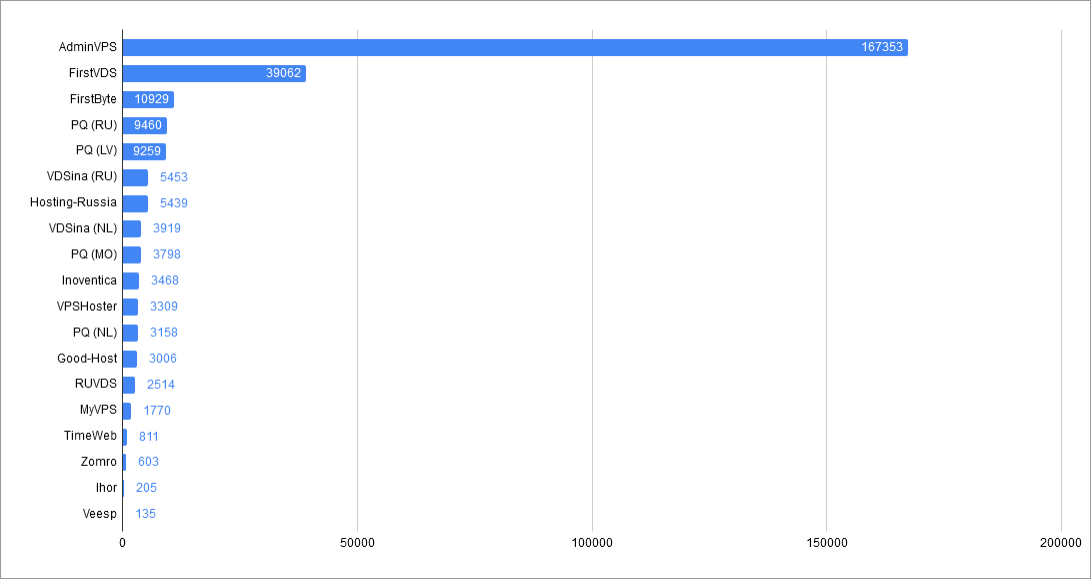Click the value 3158 data label
The width and height of the screenshot is (1091, 579).
(164, 333)
